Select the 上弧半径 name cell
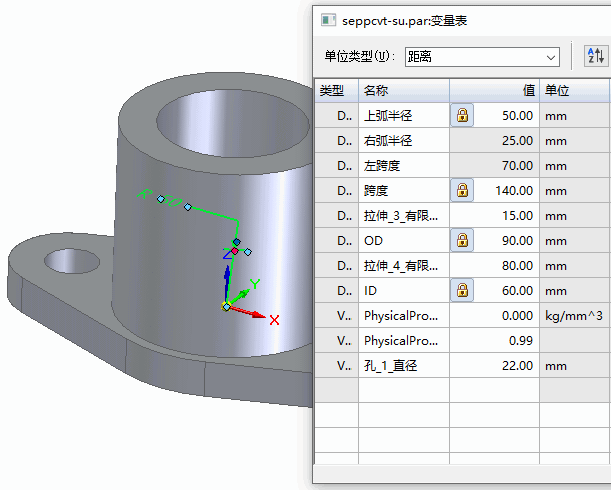Screen dimensions: 611x490 coord(404,115)
